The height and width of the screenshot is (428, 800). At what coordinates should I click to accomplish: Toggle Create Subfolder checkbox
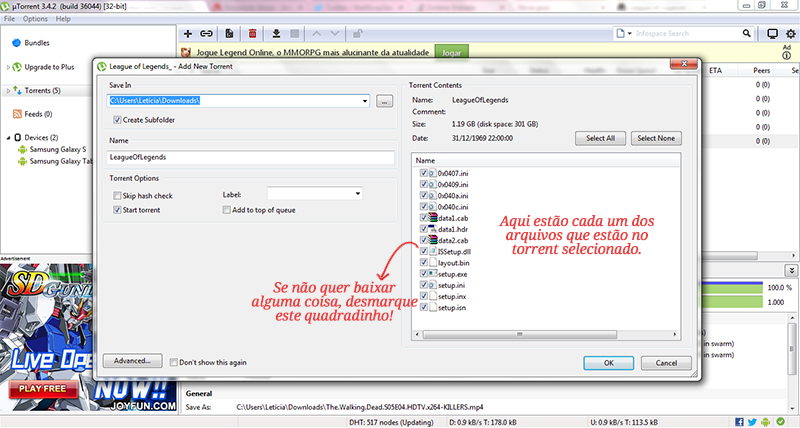(x=117, y=120)
